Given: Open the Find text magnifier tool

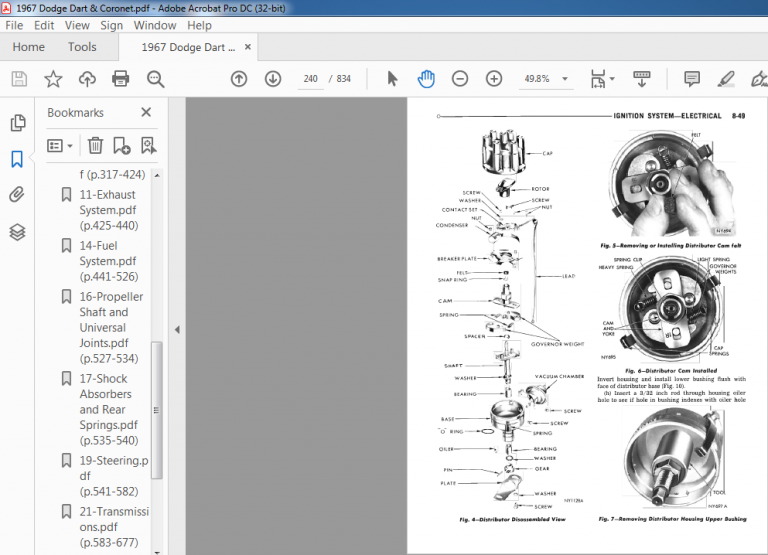Looking at the screenshot, I should click(x=155, y=79).
